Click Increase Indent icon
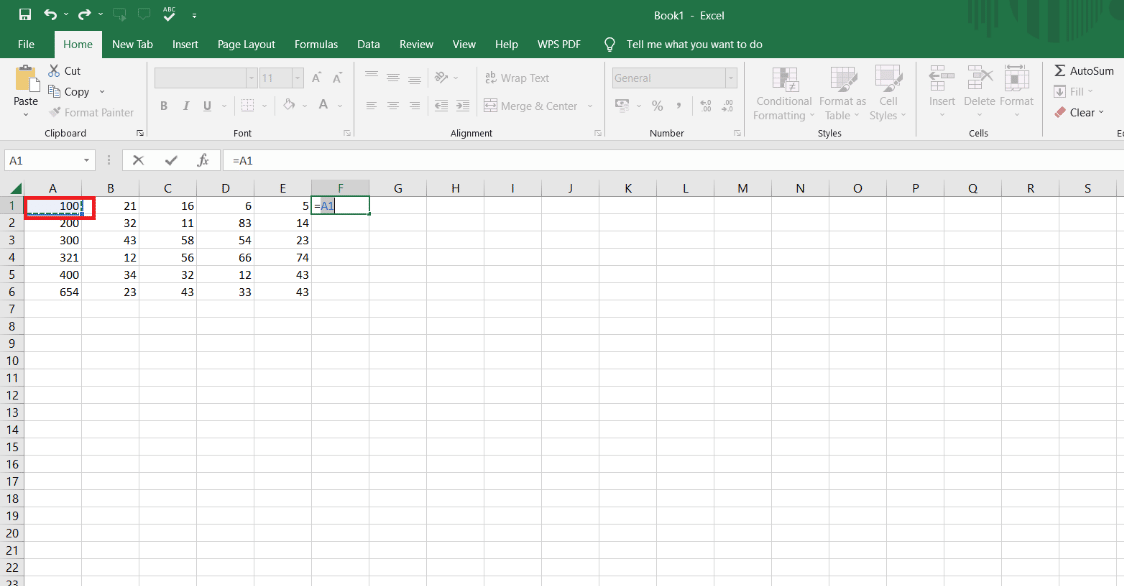 click(463, 105)
